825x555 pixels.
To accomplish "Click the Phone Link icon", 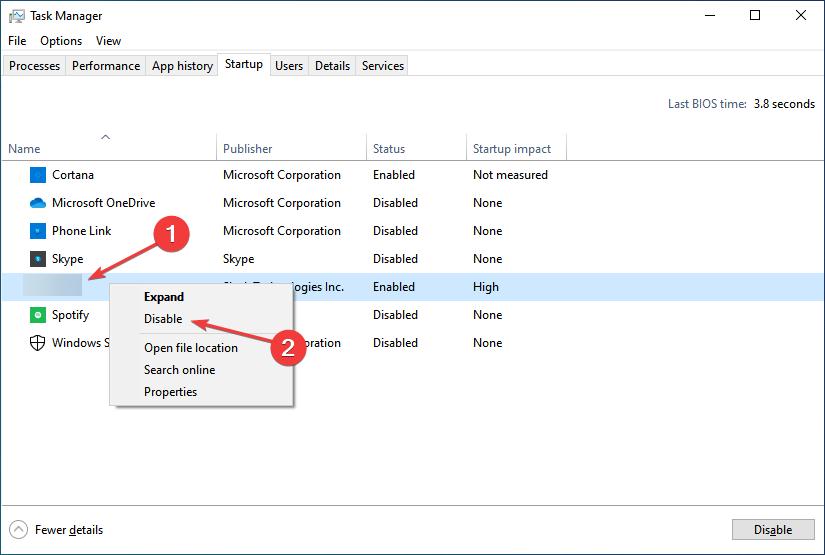I will coord(38,231).
